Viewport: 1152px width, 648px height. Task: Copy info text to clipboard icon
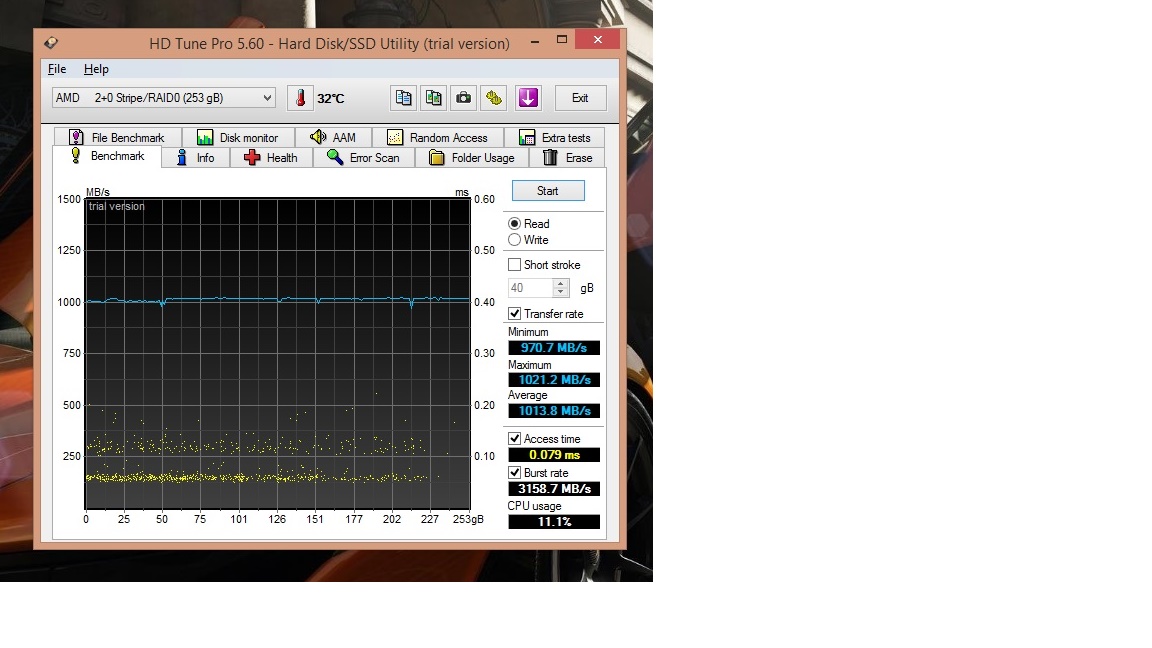click(x=403, y=98)
